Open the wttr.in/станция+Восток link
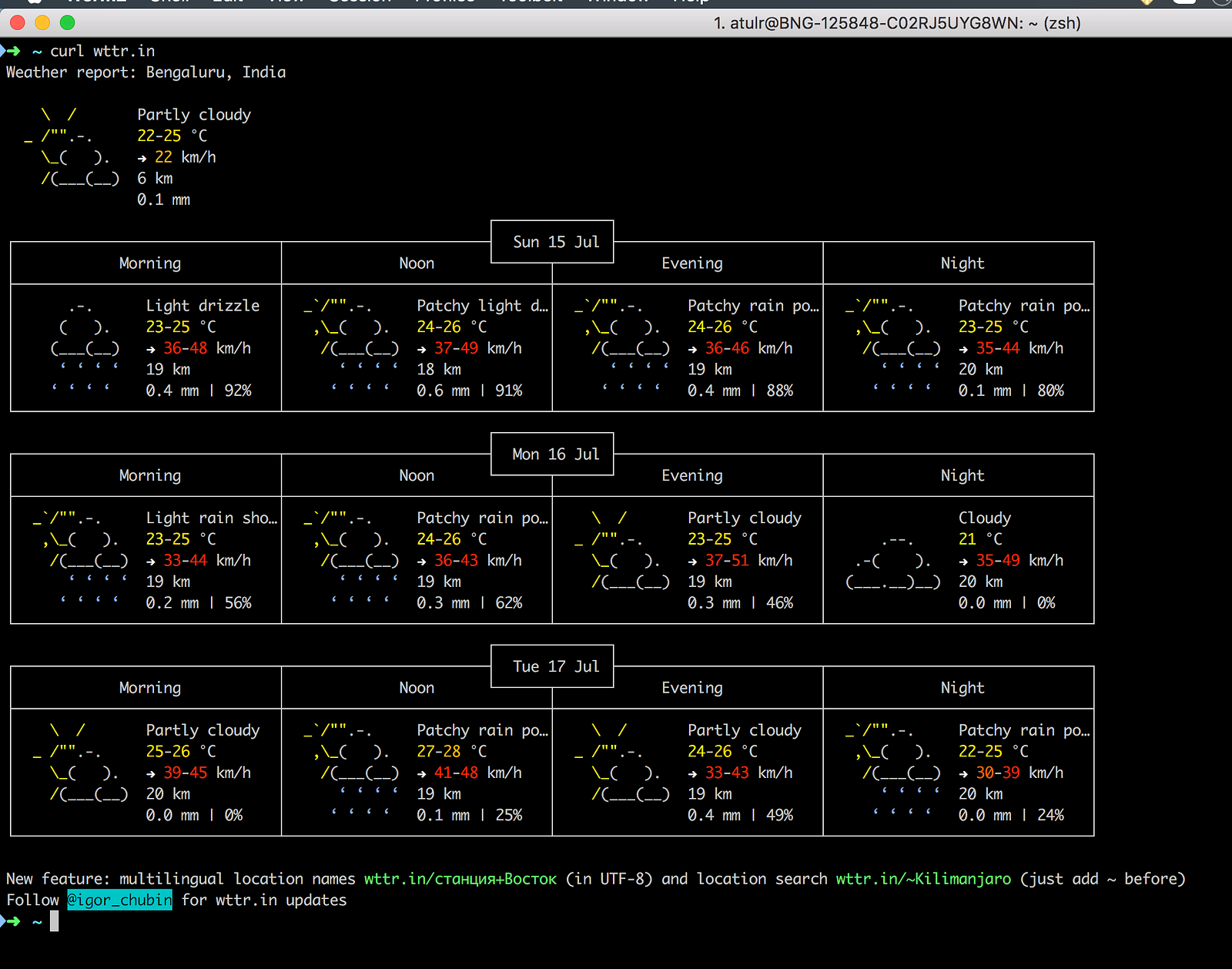Image resolution: width=1232 pixels, height=969 pixels. (460, 879)
